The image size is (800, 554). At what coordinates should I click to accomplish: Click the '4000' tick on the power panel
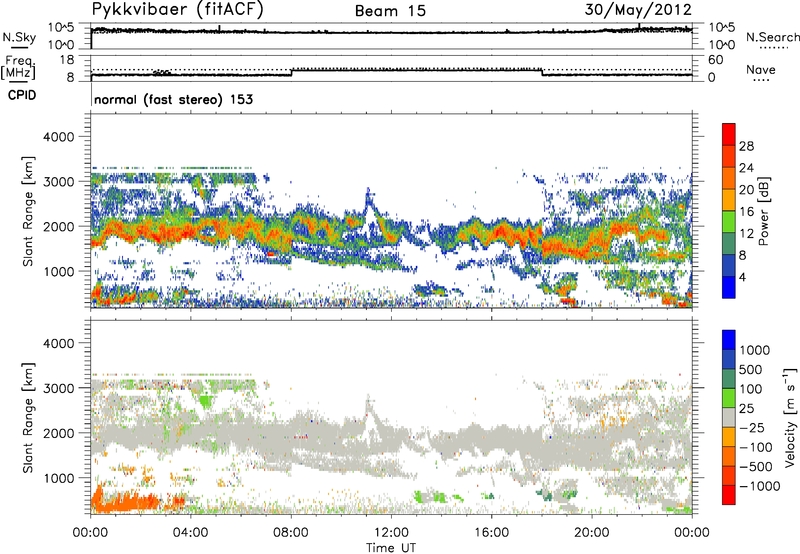pyautogui.click(x=58, y=137)
